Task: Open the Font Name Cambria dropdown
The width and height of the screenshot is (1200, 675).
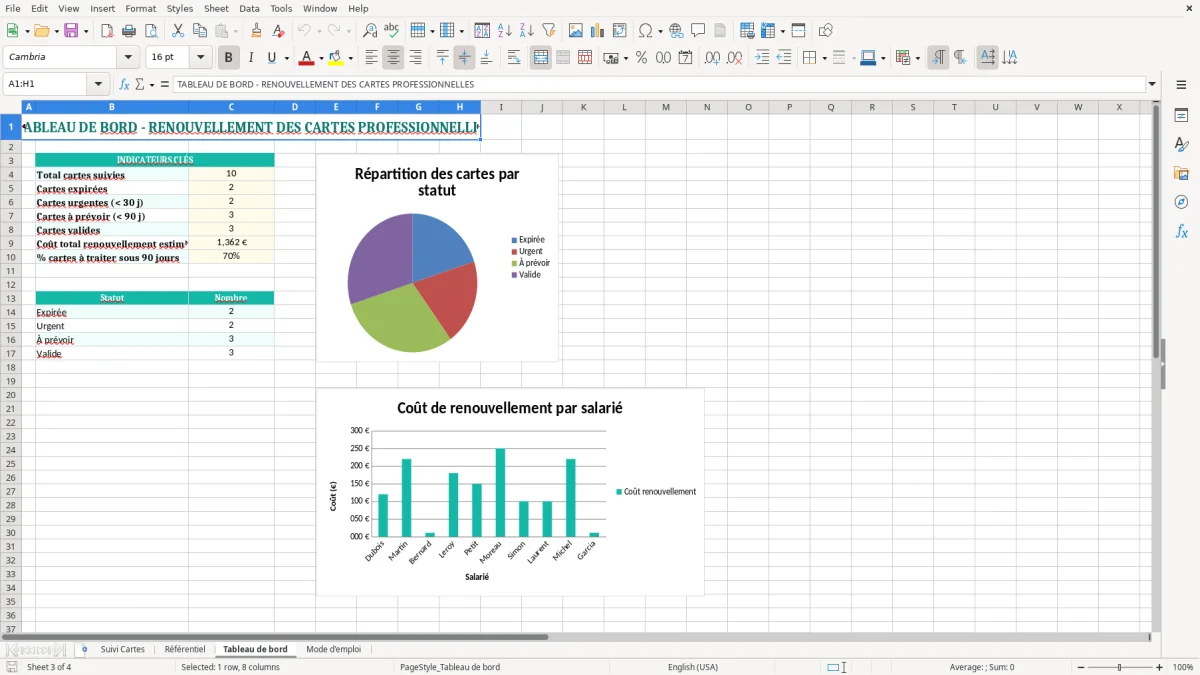Action: coord(129,58)
